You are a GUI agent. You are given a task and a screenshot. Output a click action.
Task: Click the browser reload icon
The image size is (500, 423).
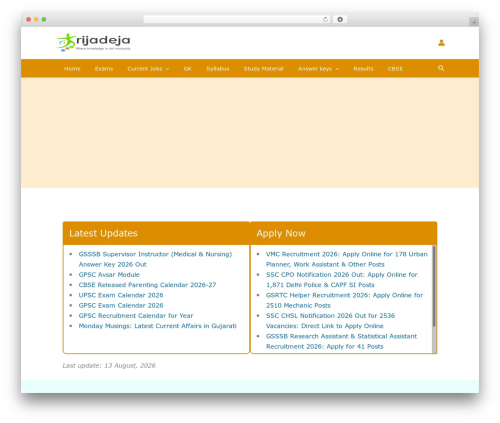point(325,19)
